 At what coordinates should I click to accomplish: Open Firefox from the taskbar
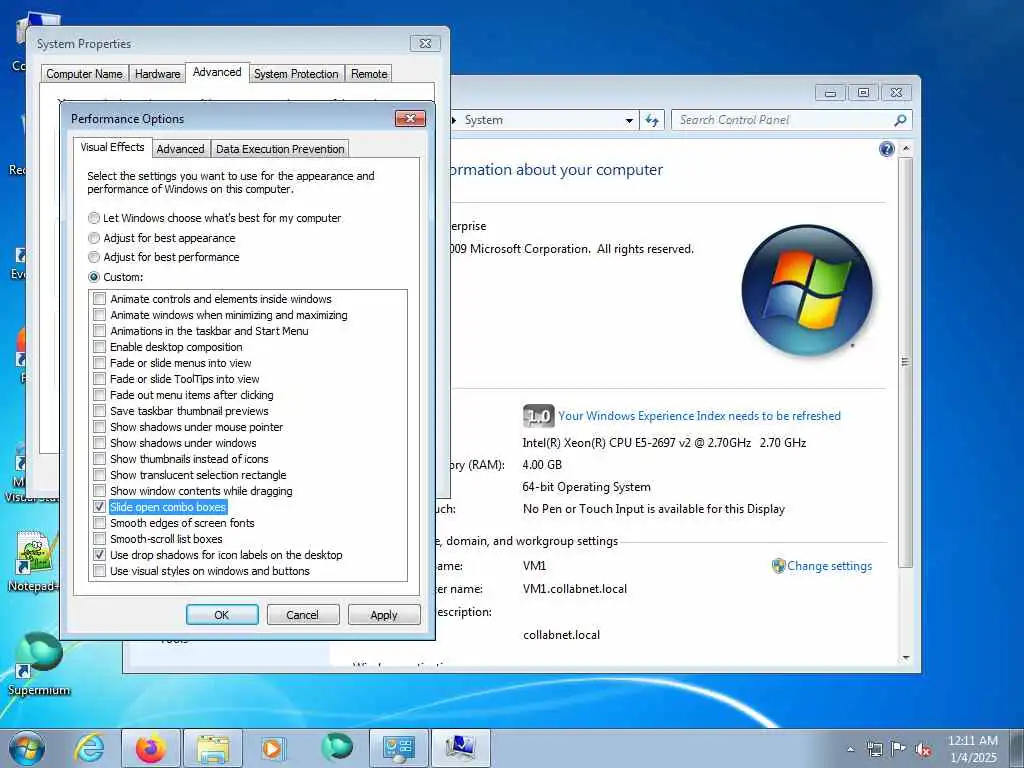(151, 749)
